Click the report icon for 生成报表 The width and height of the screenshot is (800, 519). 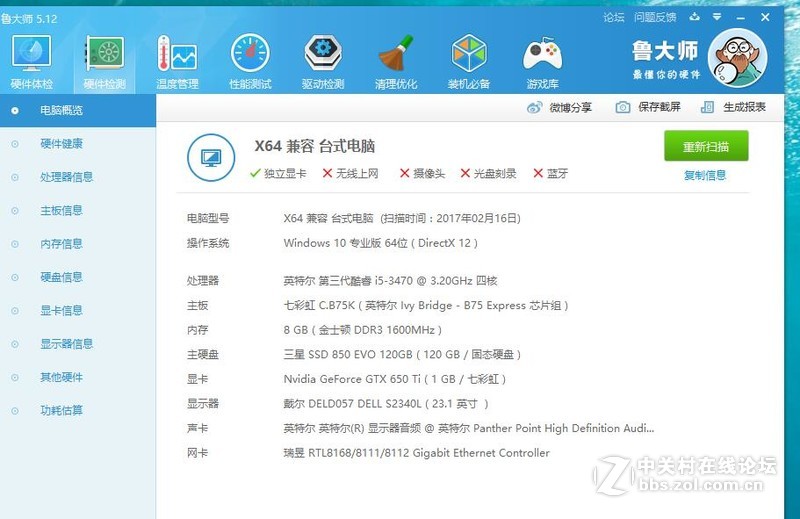click(x=707, y=107)
